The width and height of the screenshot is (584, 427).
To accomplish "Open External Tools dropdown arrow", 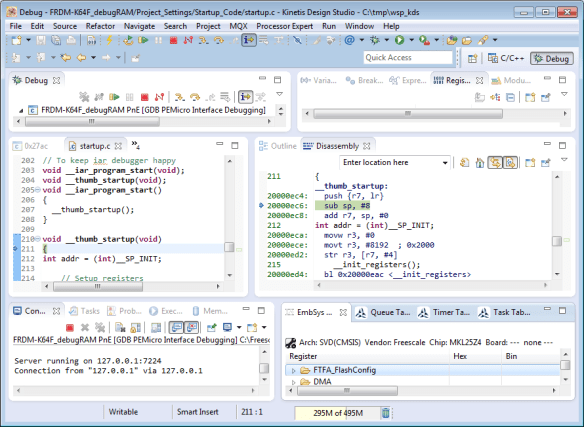I will coord(437,40).
